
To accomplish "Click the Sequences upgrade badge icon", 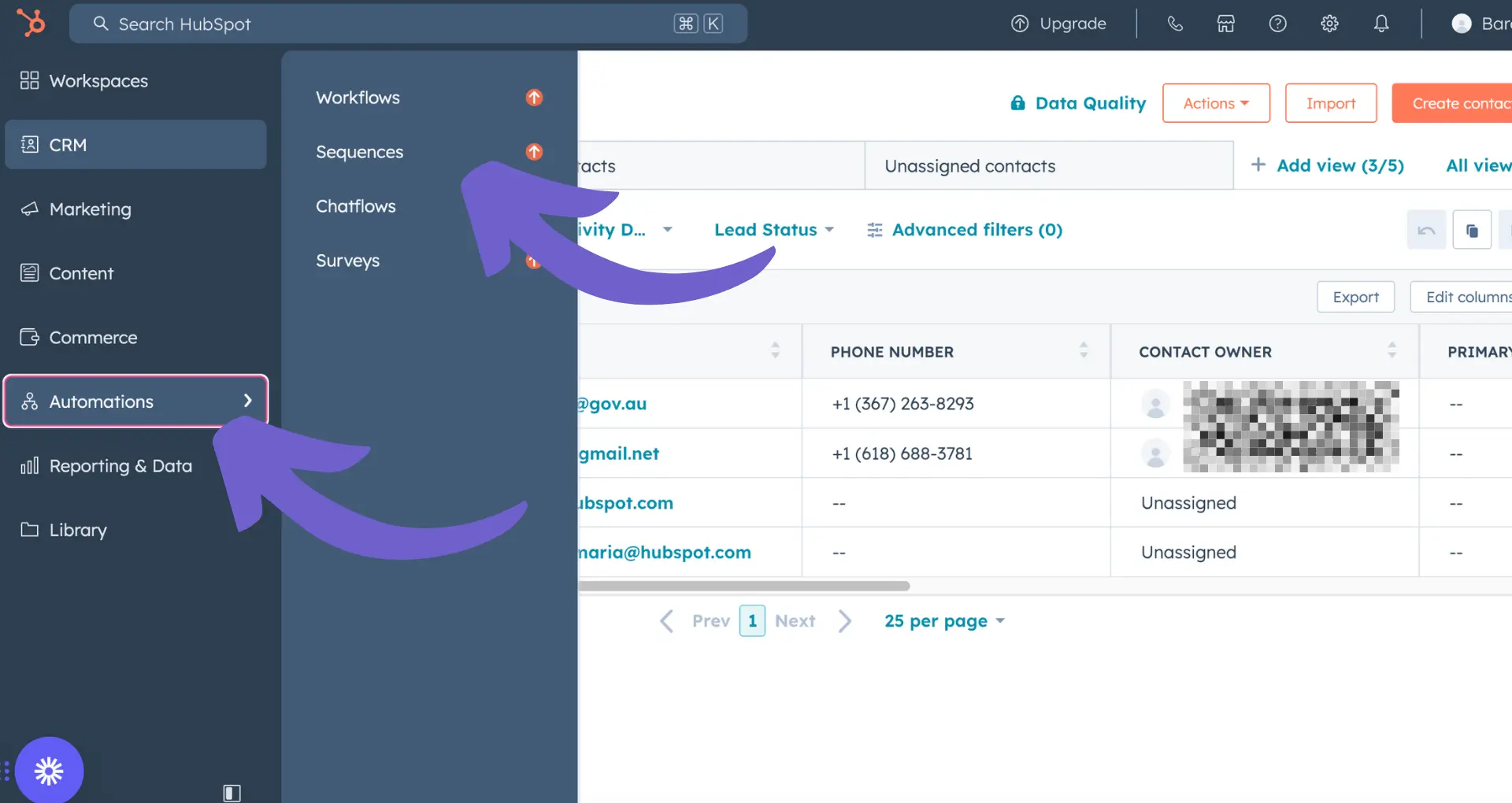I will pyautogui.click(x=534, y=152).
